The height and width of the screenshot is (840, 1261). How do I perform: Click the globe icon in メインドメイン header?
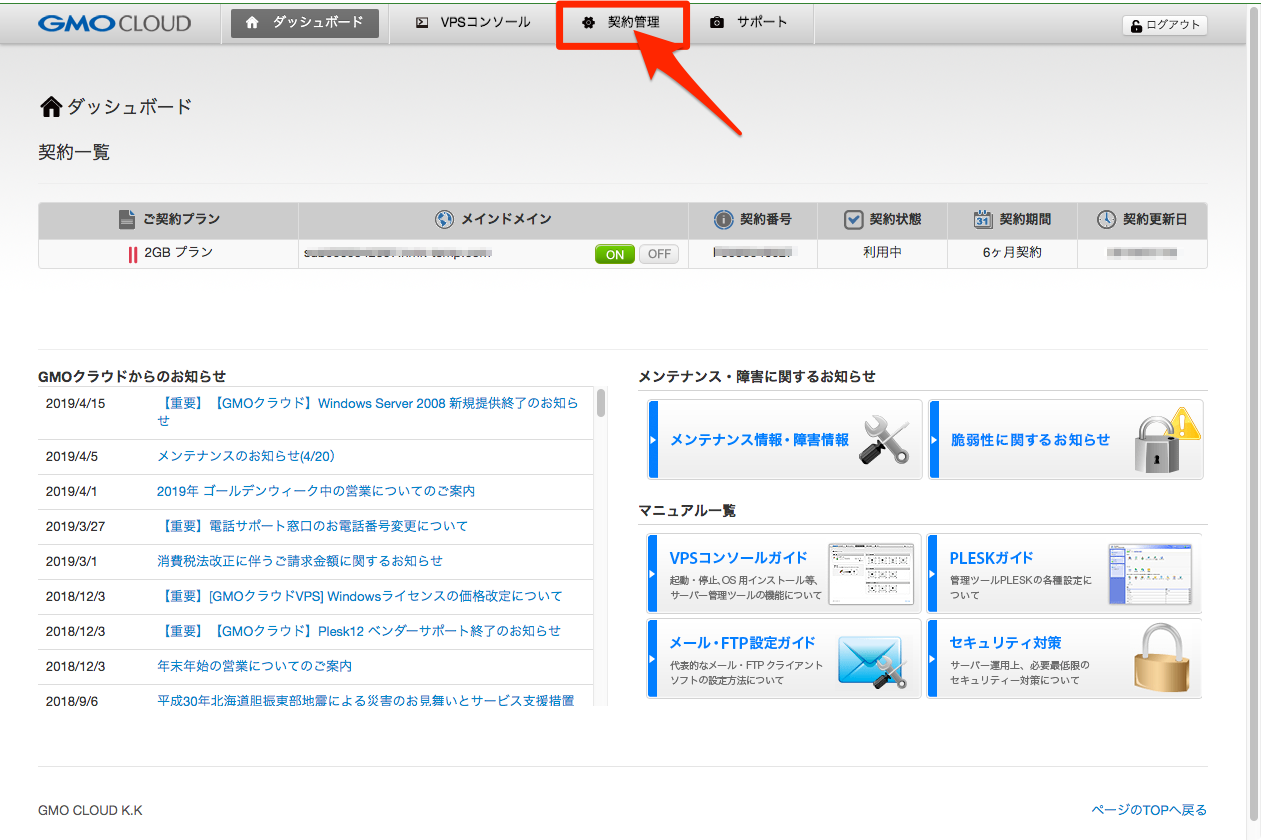tap(444, 220)
